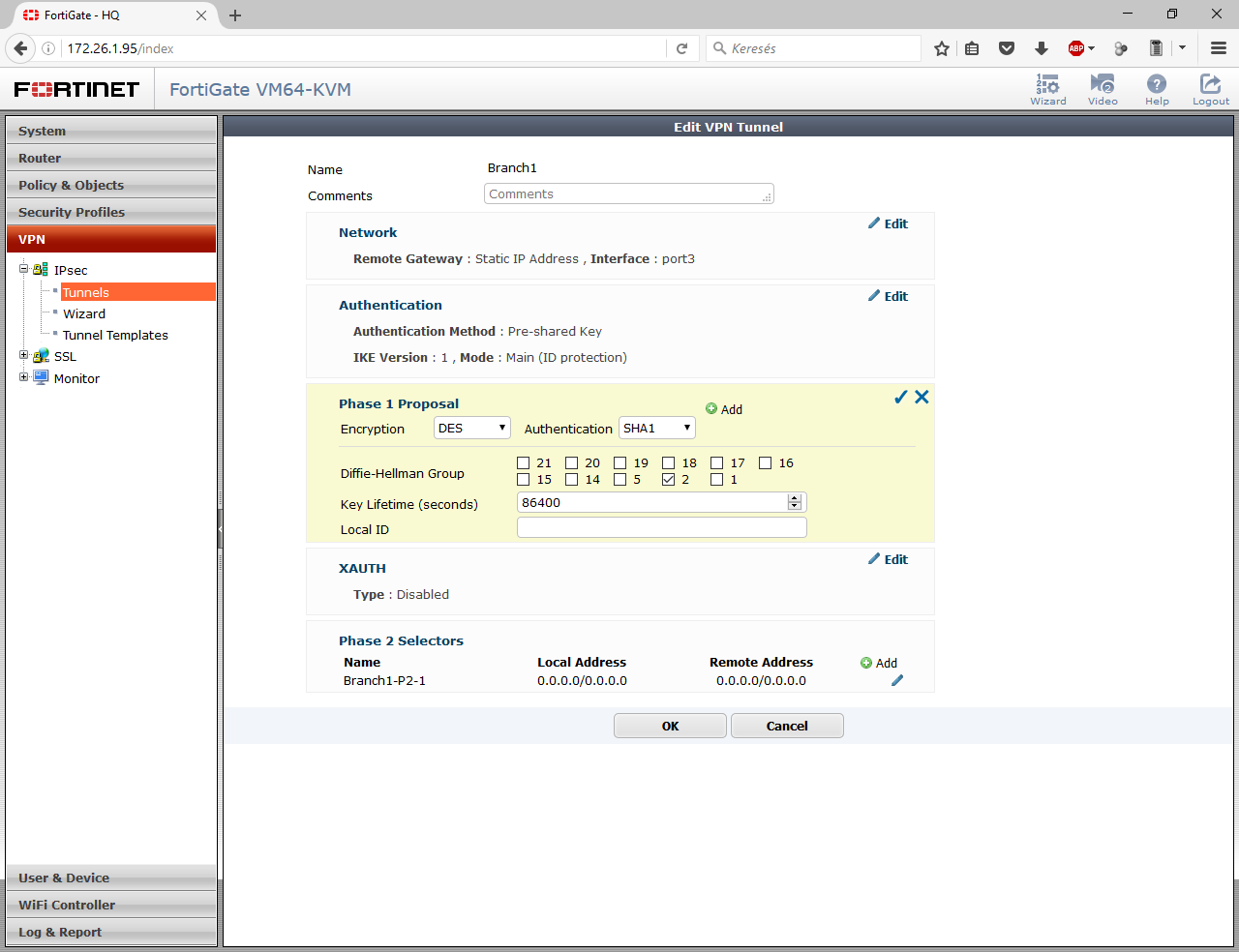Confirm Phase 1 Proposal with checkmark icon

[x=901, y=397]
